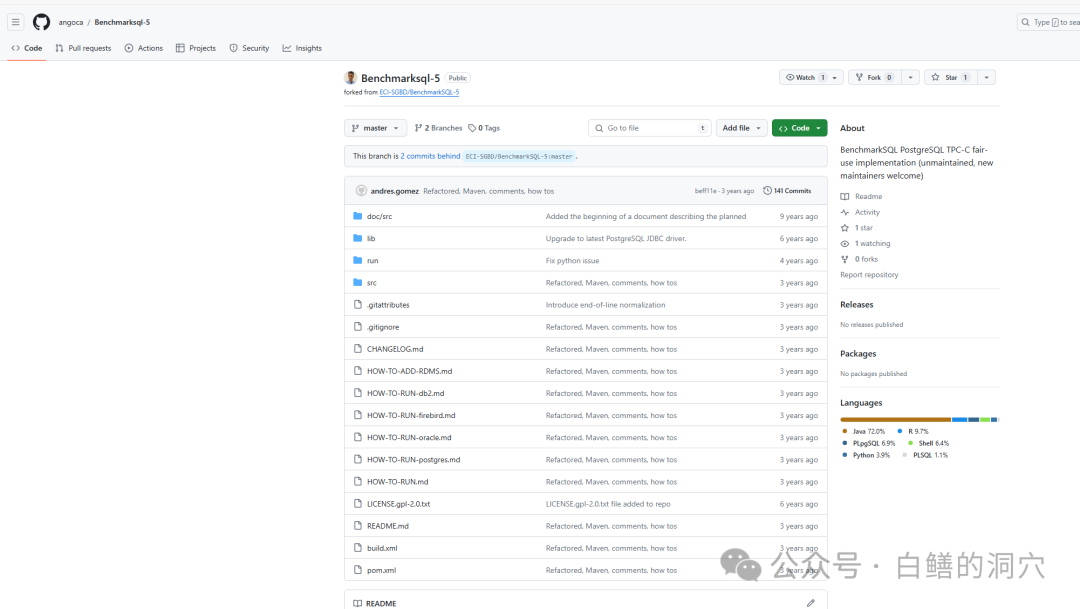The width and height of the screenshot is (1080, 609).
Task: Follow the ECI-SGBD/BenchmarkSQL-5 fork source link
Action: [x=419, y=92]
